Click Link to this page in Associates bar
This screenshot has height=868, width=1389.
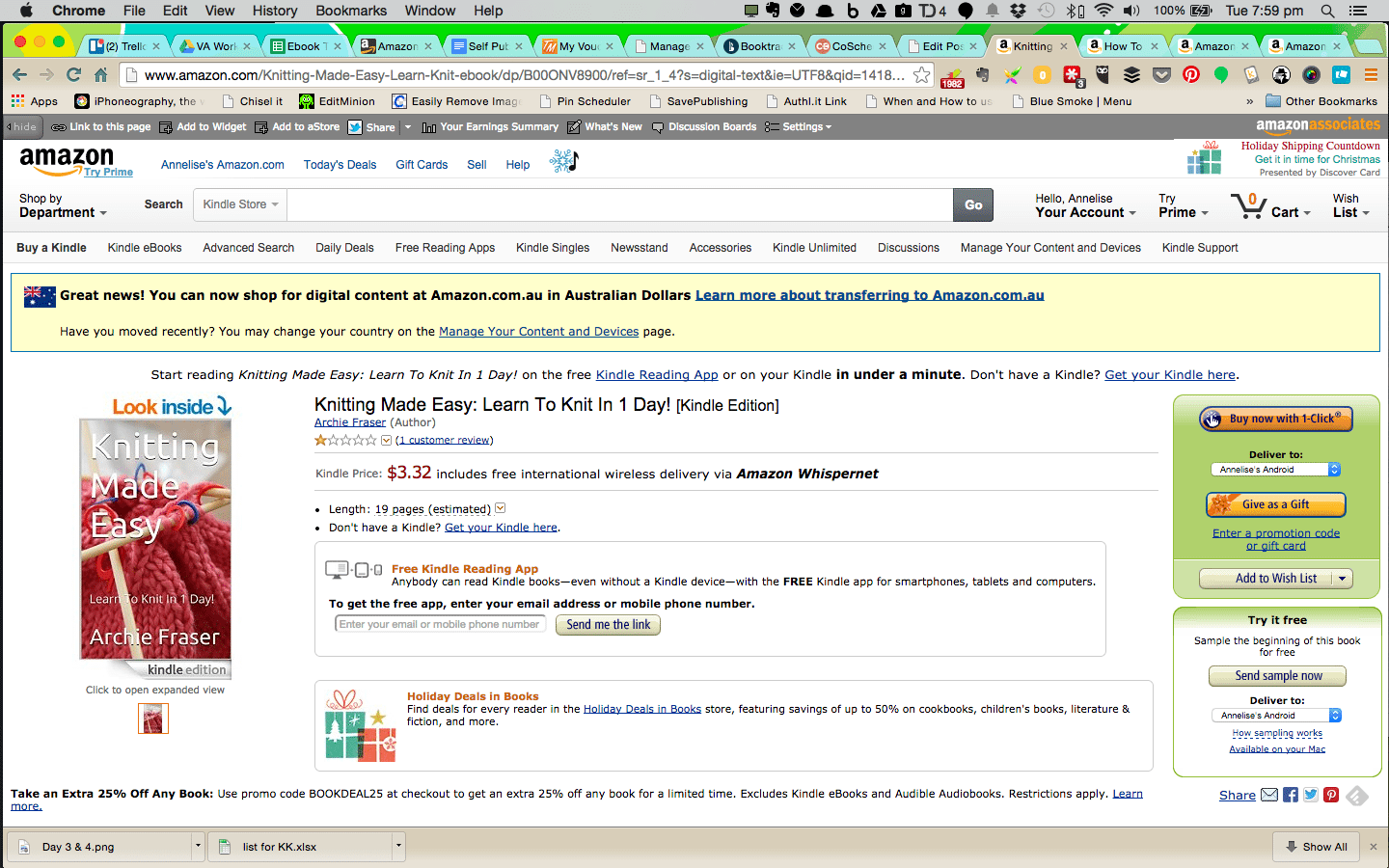point(101,126)
